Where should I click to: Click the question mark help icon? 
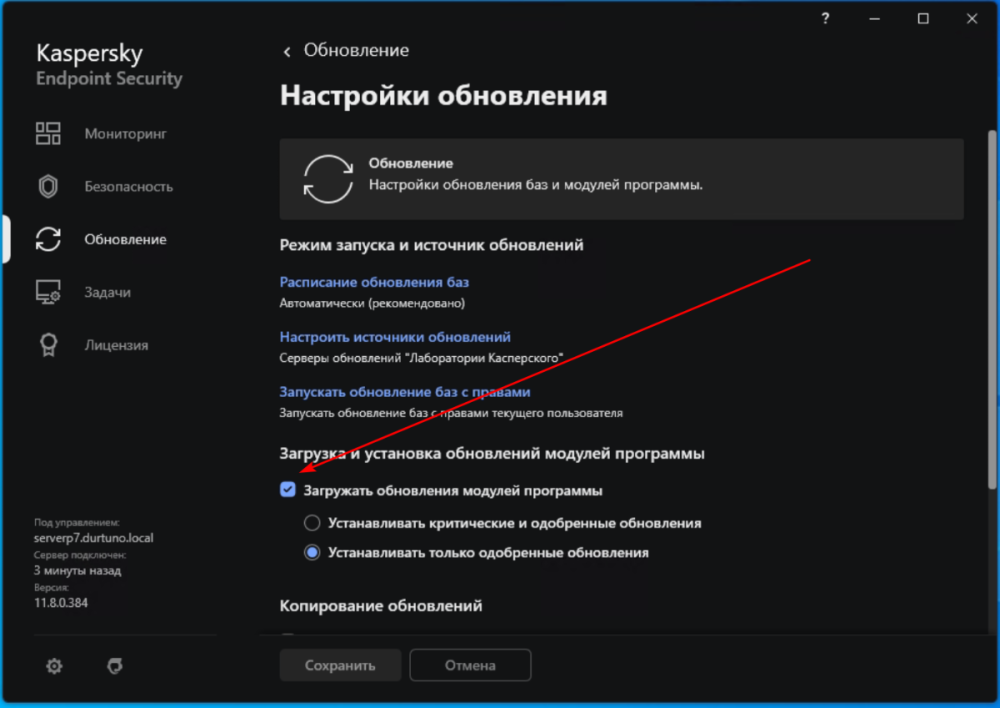(x=825, y=18)
